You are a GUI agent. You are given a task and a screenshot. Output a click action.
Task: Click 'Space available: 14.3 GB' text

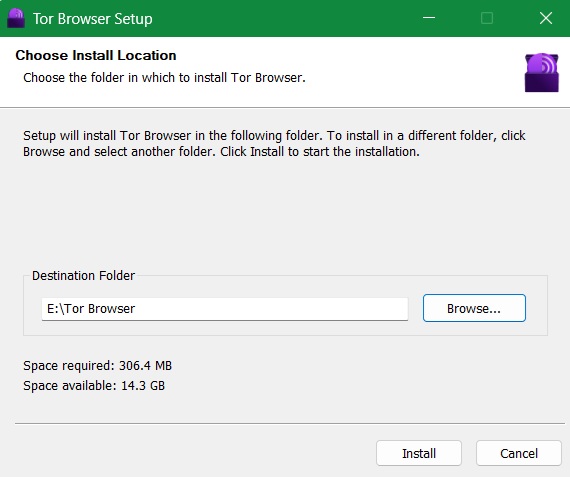(94, 385)
